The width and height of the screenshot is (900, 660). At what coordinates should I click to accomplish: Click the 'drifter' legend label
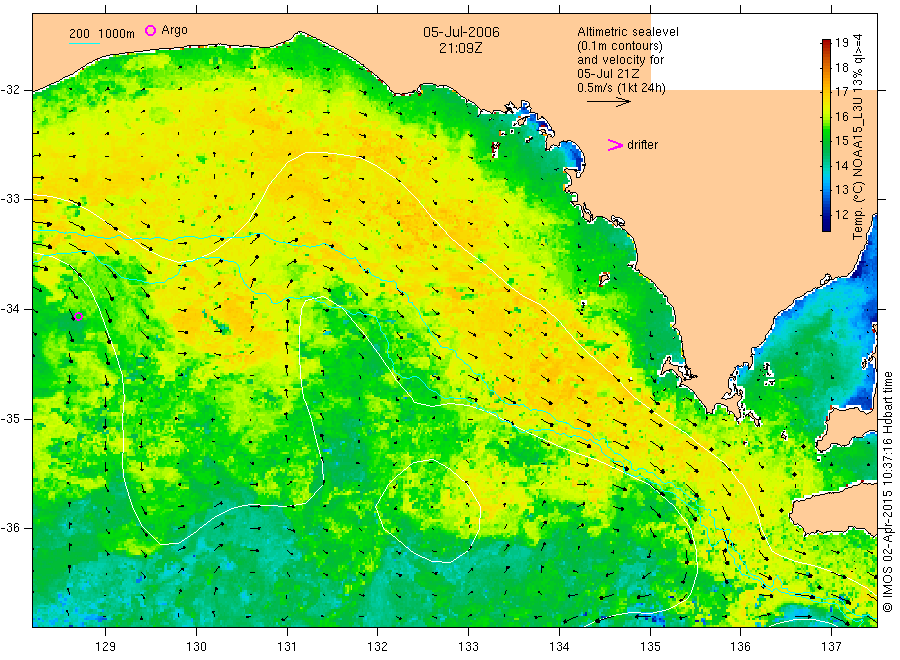642,145
